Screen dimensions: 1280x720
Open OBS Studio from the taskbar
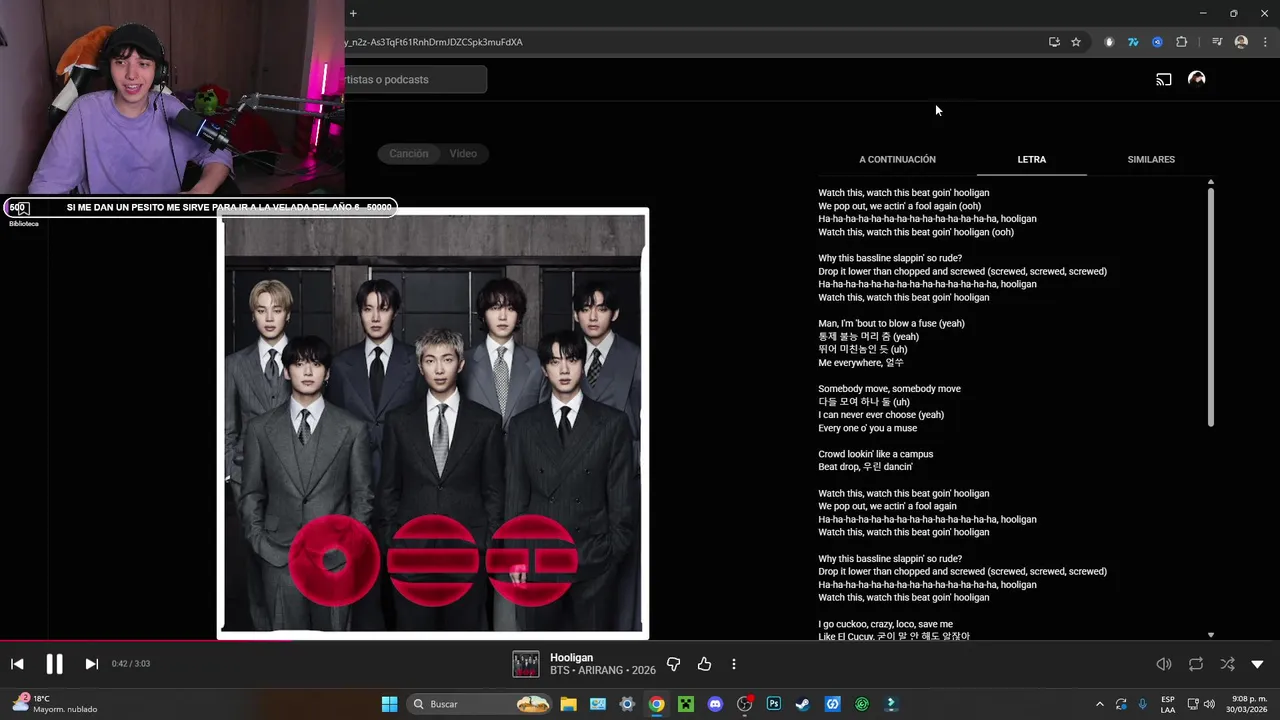744,704
